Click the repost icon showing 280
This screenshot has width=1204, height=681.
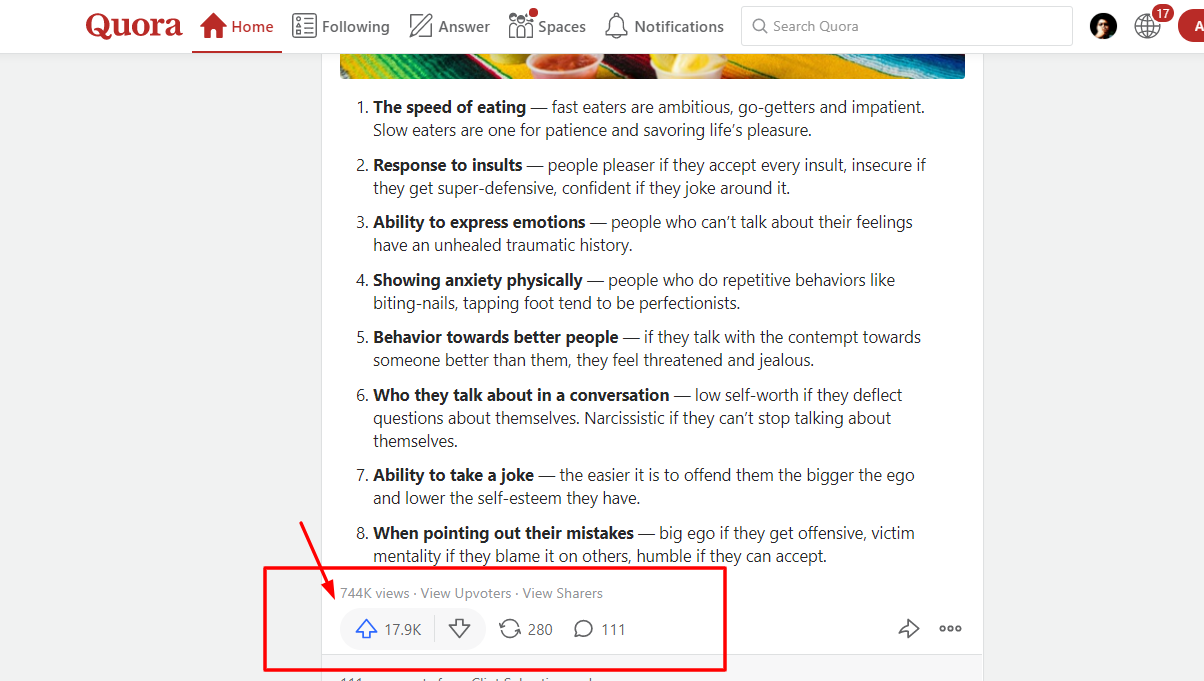[x=510, y=628]
